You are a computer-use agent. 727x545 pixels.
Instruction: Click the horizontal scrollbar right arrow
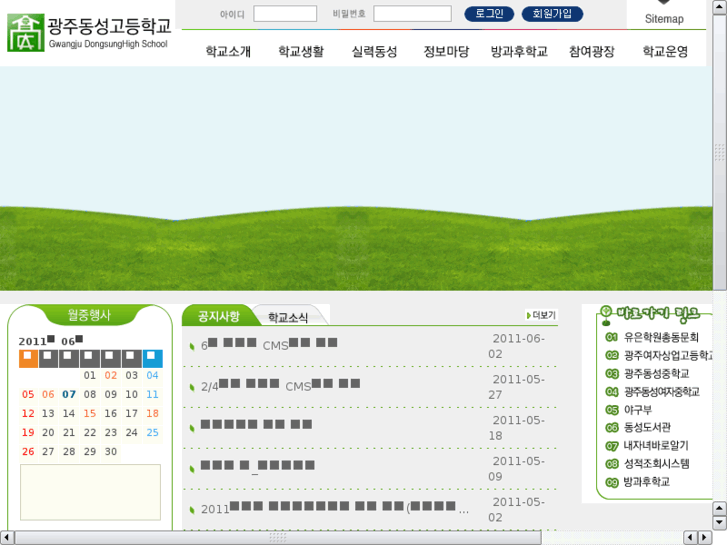(x=705, y=538)
